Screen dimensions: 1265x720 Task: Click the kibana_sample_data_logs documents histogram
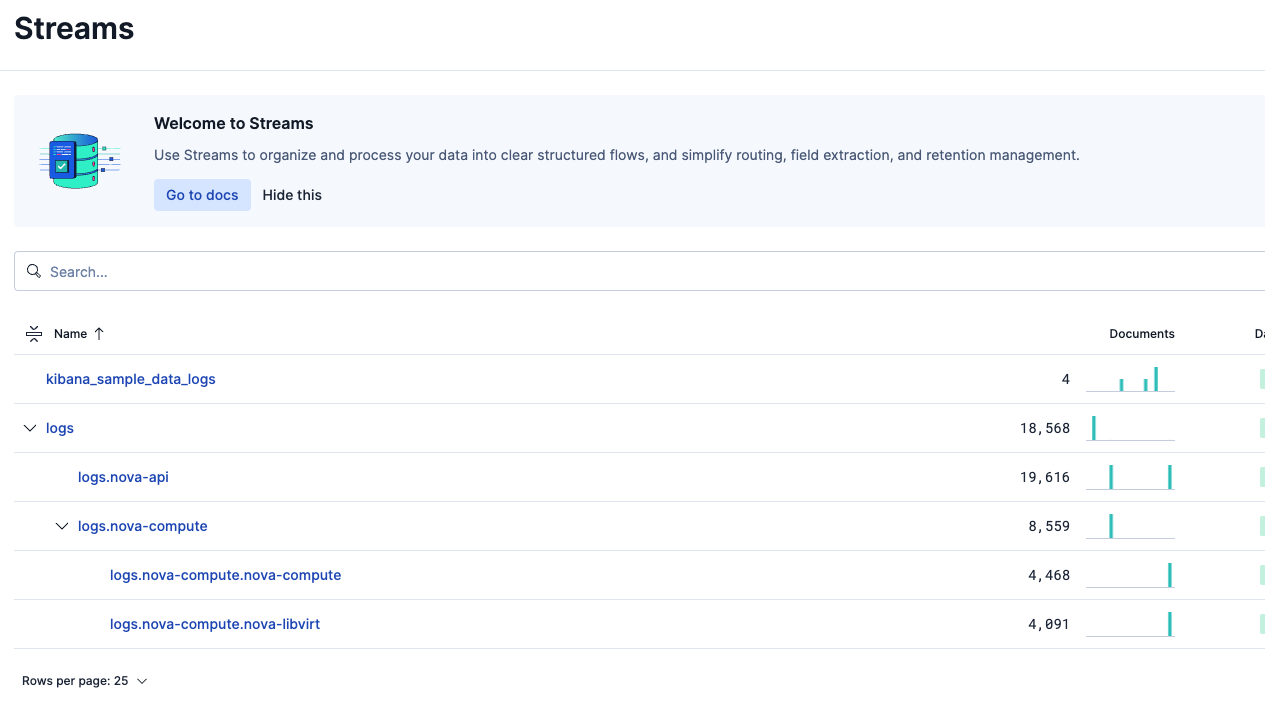click(x=1130, y=379)
